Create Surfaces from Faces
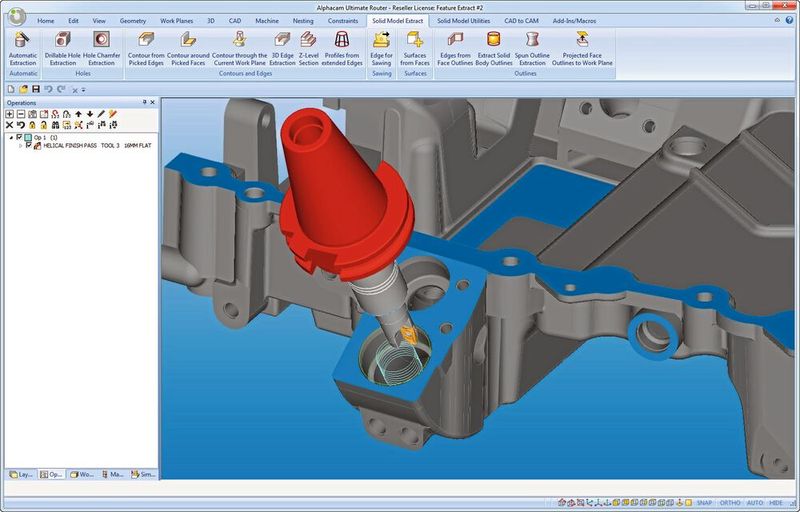The width and height of the screenshot is (800, 512). pyautogui.click(x=415, y=49)
